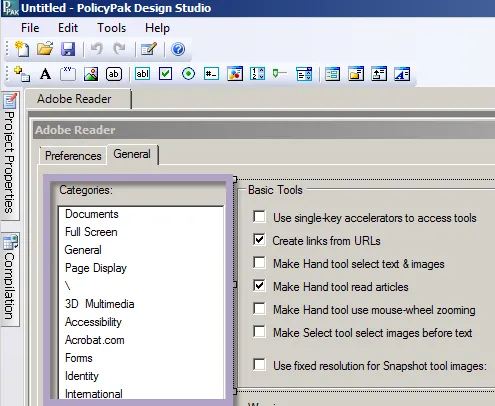
Task: Uncheck Create links from URLs
Action: pos(259,240)
